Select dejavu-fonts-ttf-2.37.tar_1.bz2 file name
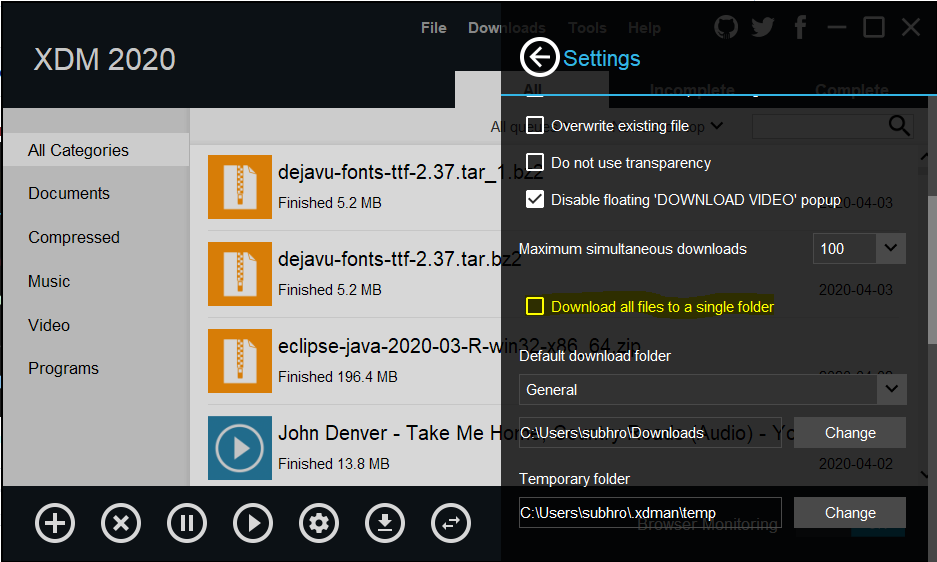This screenshot has width=937, height=562. (x=411, y=172)
